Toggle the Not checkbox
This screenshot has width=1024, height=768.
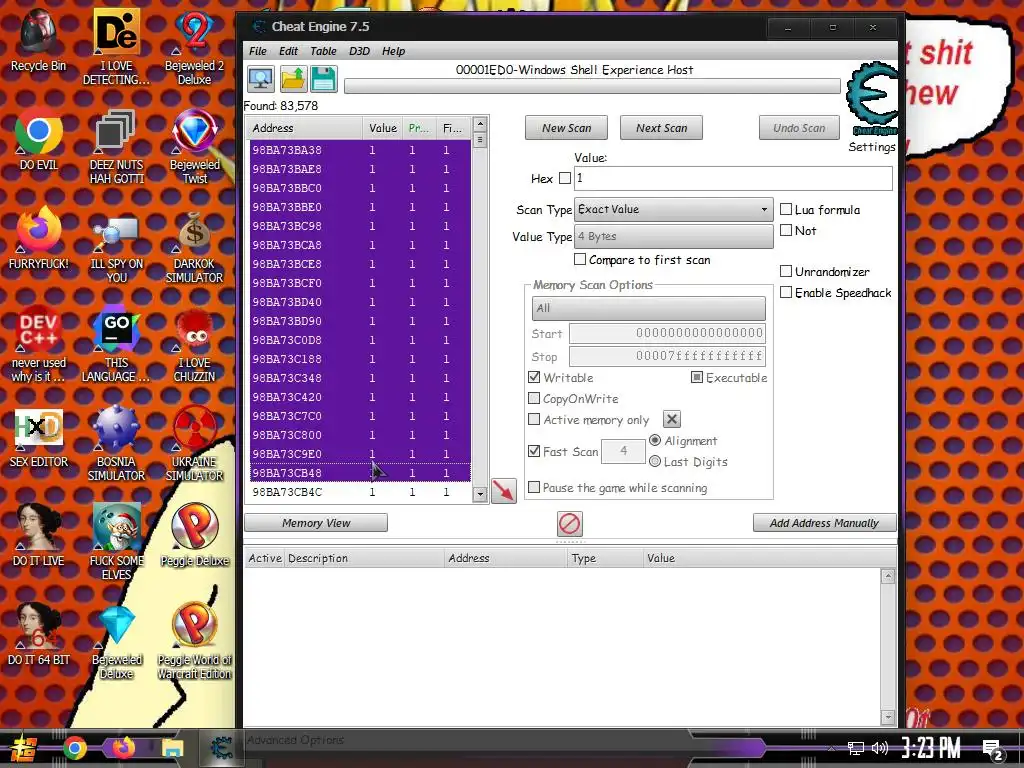[x=786, y=230]
